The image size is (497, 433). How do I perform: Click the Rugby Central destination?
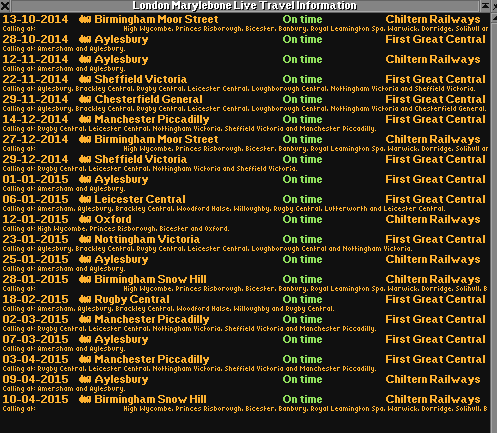click(132, 299)
